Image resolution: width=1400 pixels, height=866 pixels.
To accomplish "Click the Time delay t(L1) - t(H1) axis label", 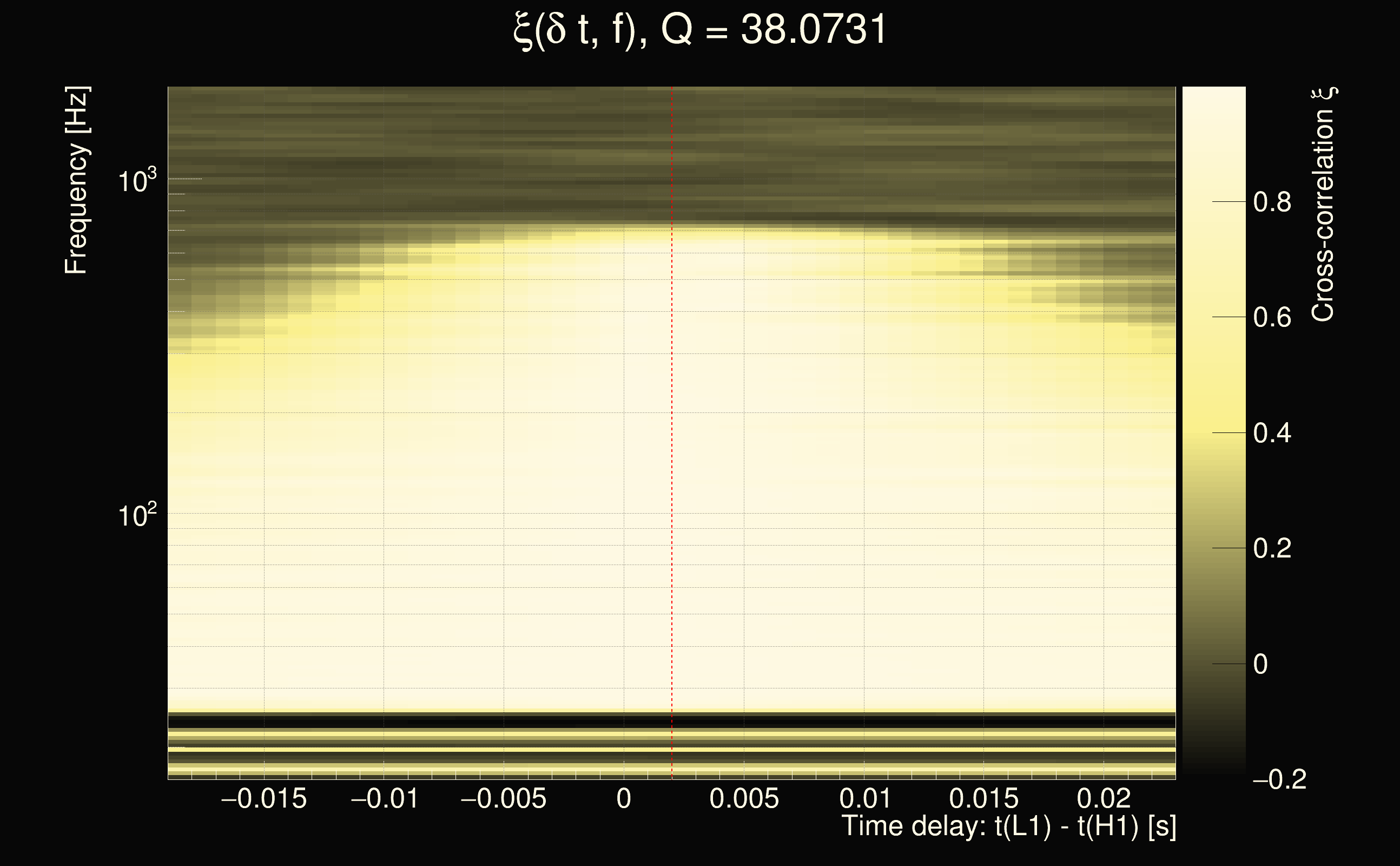I will tap(1008, 826).
